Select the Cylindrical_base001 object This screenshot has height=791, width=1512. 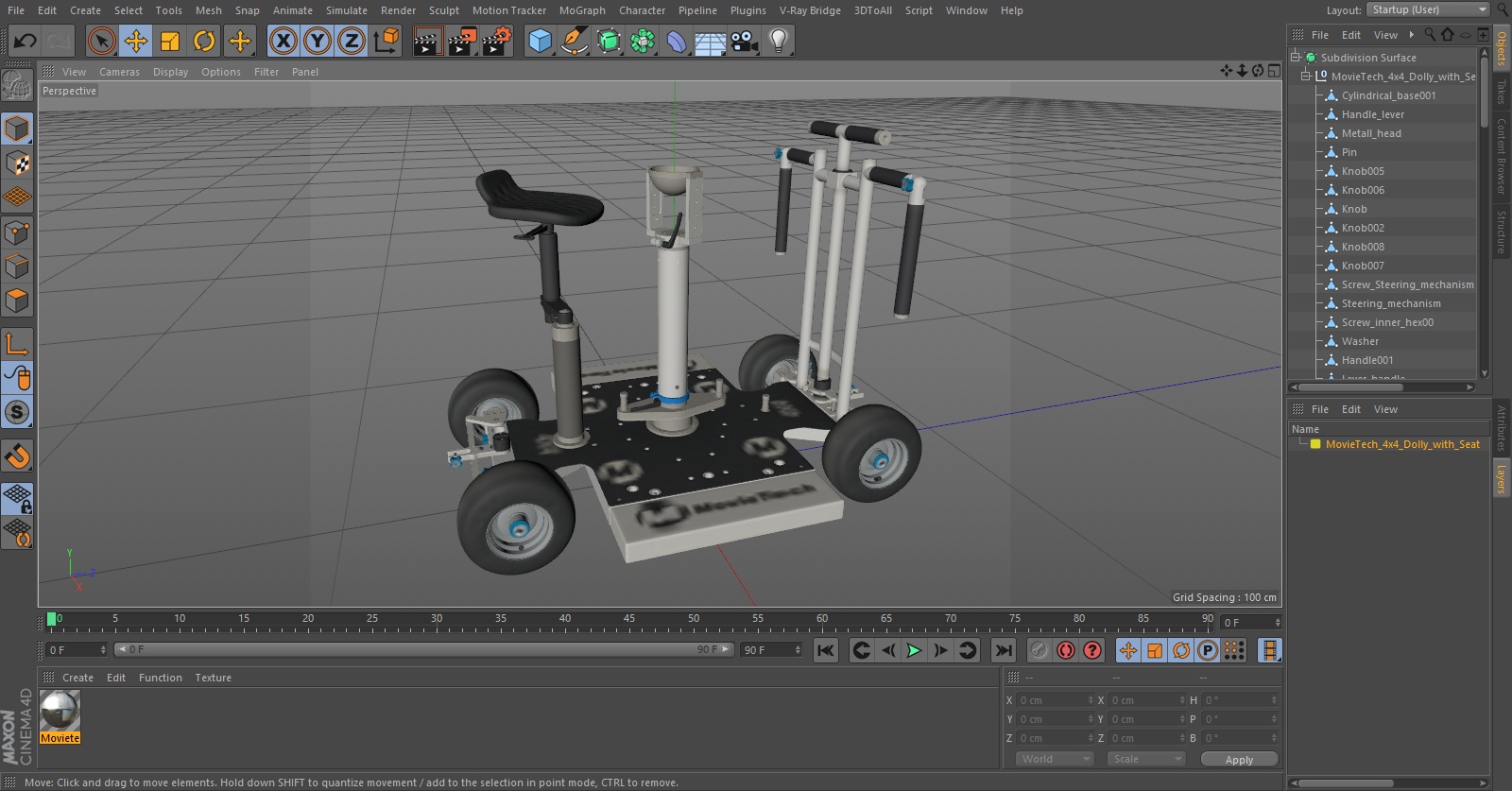[x=1388, y=95]
